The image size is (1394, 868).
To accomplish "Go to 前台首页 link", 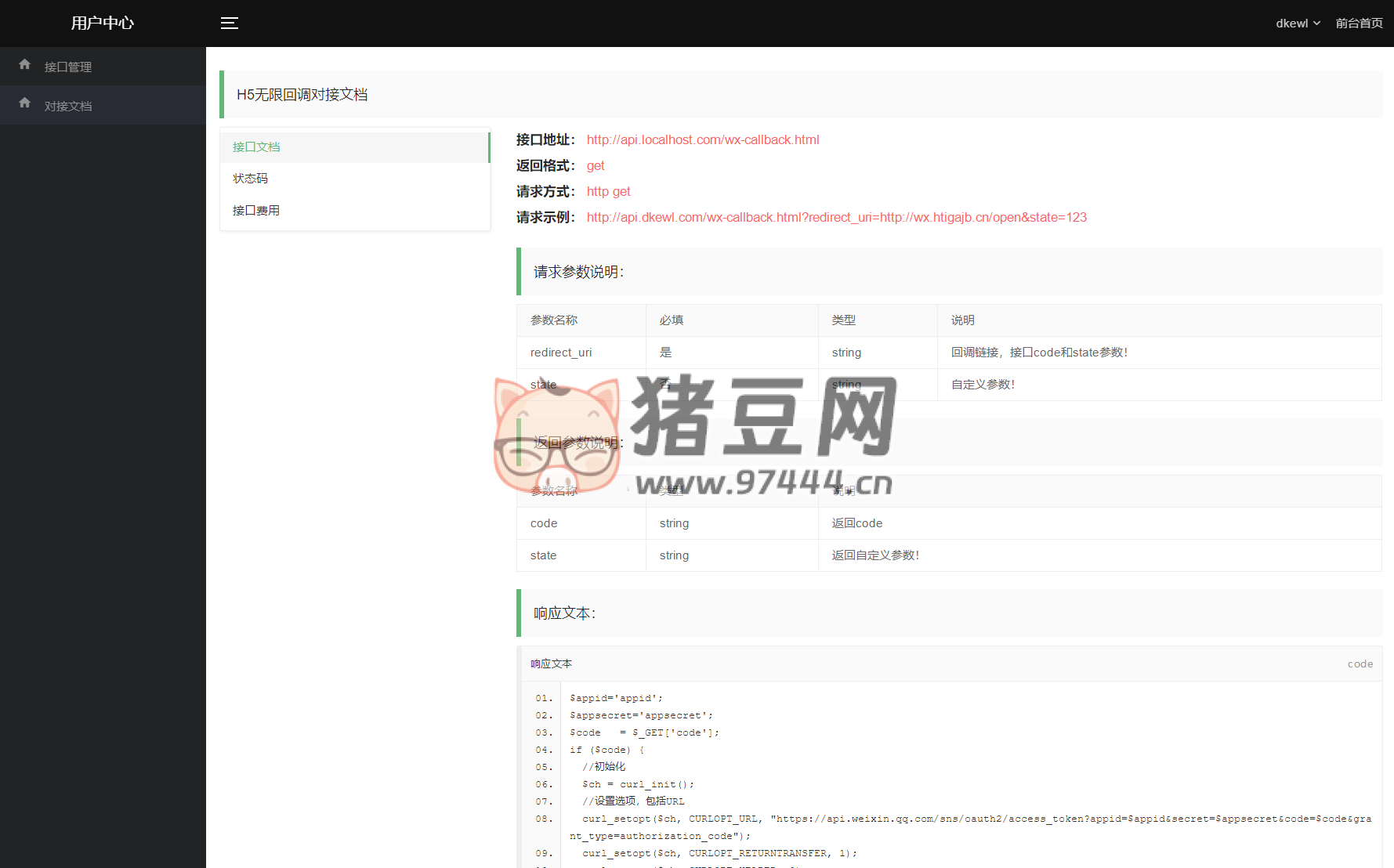I will tap(1359, 24).
